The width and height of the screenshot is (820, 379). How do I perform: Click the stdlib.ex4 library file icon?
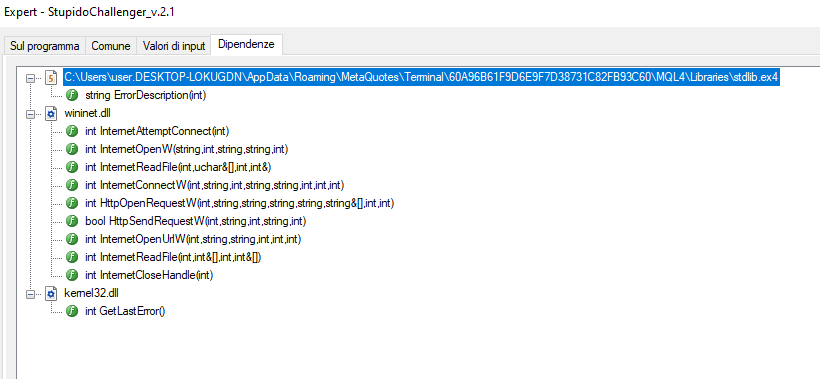[x=51, y=77]
